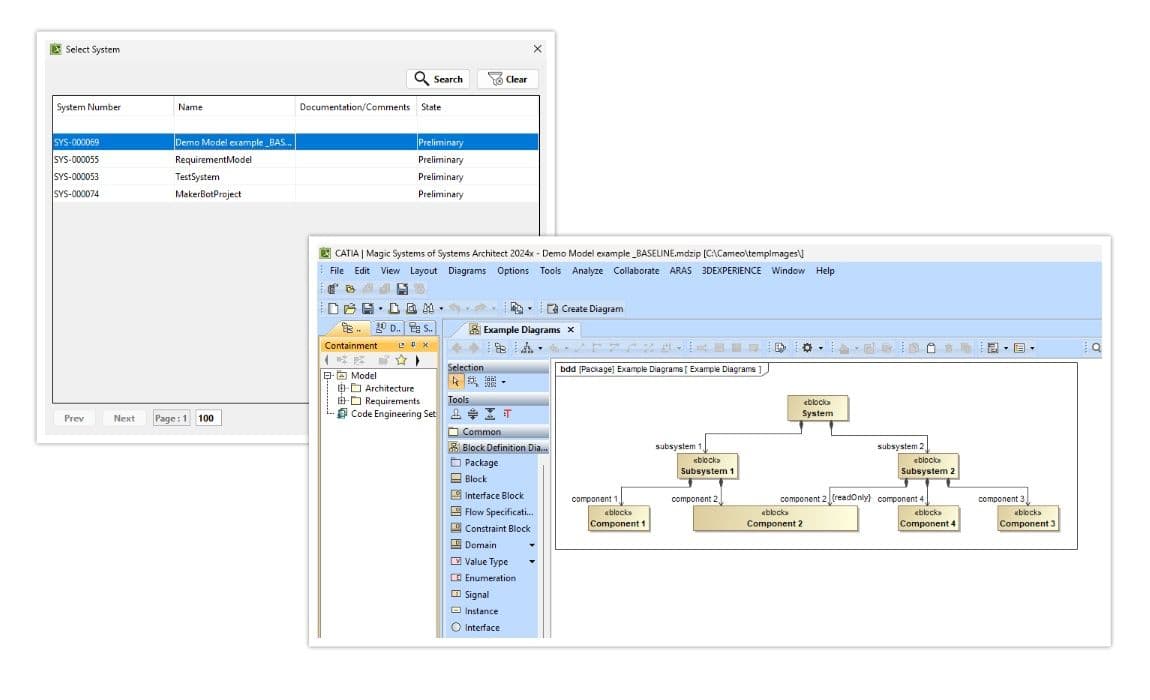Select the Signal palette item

[x=470, y=595]
